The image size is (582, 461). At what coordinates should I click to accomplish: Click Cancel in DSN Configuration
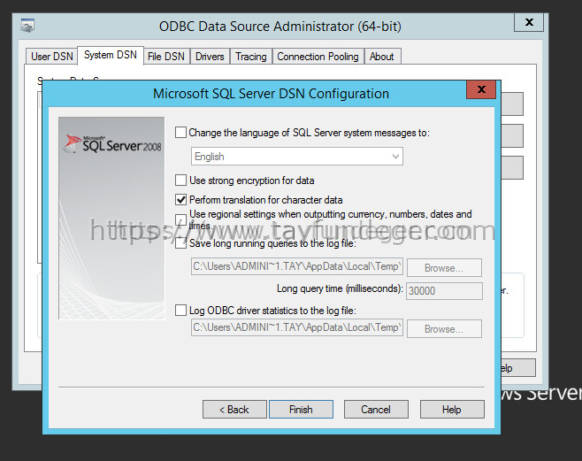376,409
